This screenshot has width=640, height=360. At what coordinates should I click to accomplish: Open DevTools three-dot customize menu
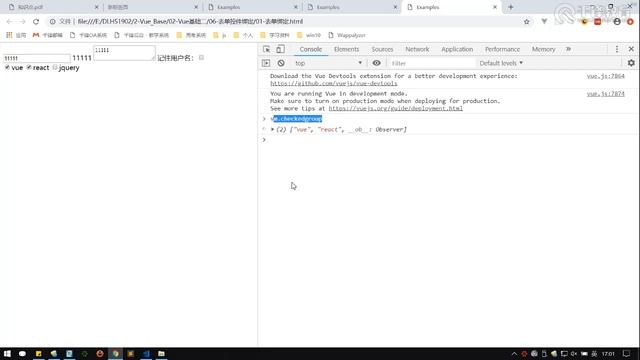coord(617,49)
